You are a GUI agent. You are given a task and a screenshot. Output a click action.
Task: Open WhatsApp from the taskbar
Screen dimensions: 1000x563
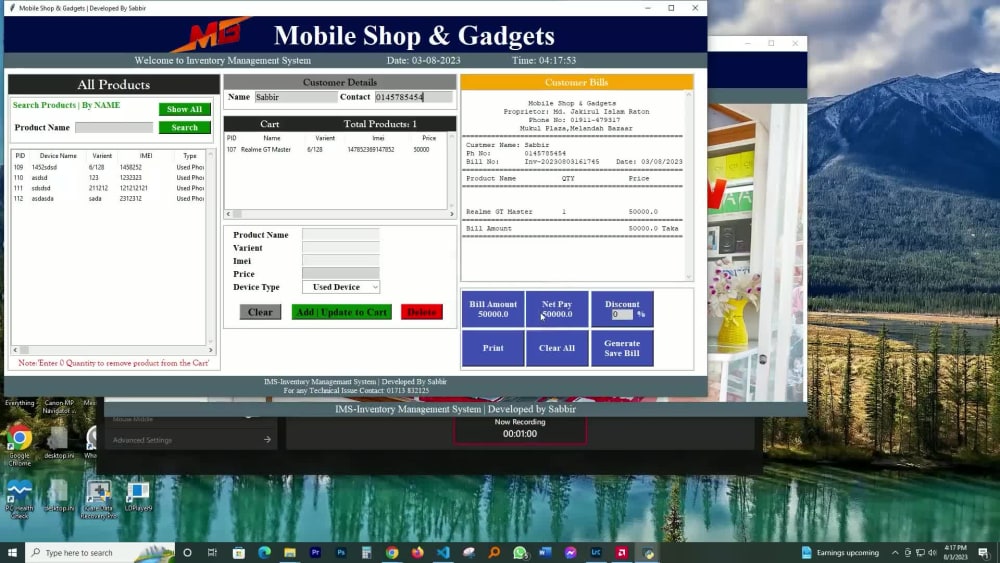(x=520, y=553)
